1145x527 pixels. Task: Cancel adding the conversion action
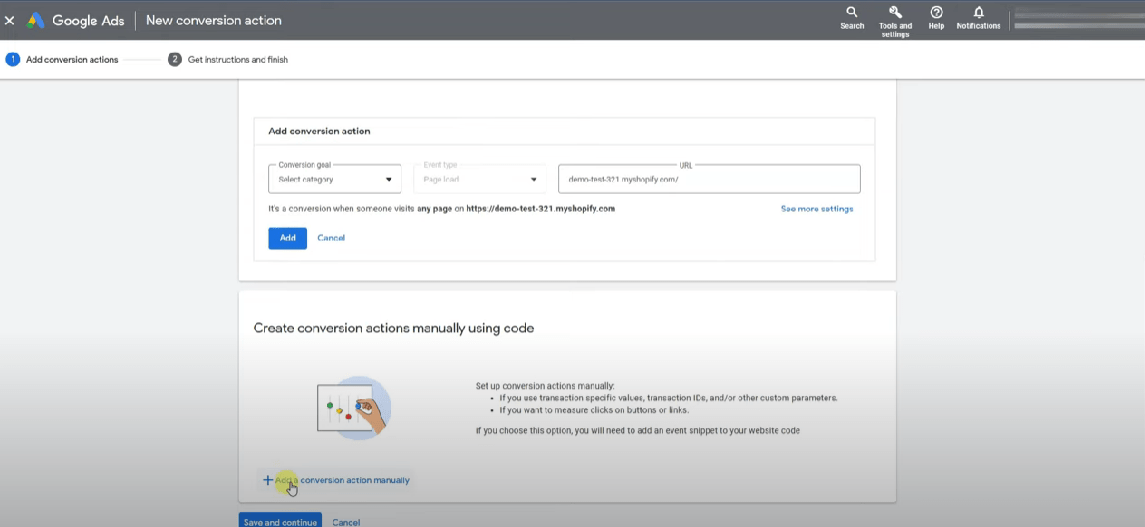click(x=331, y=238)
